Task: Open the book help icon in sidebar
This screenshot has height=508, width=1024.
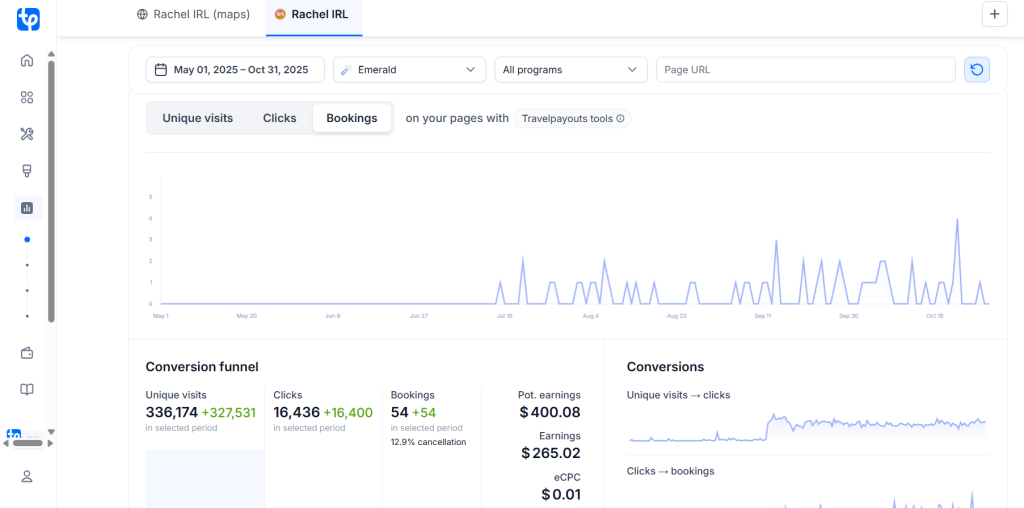Action: [27, 390]
